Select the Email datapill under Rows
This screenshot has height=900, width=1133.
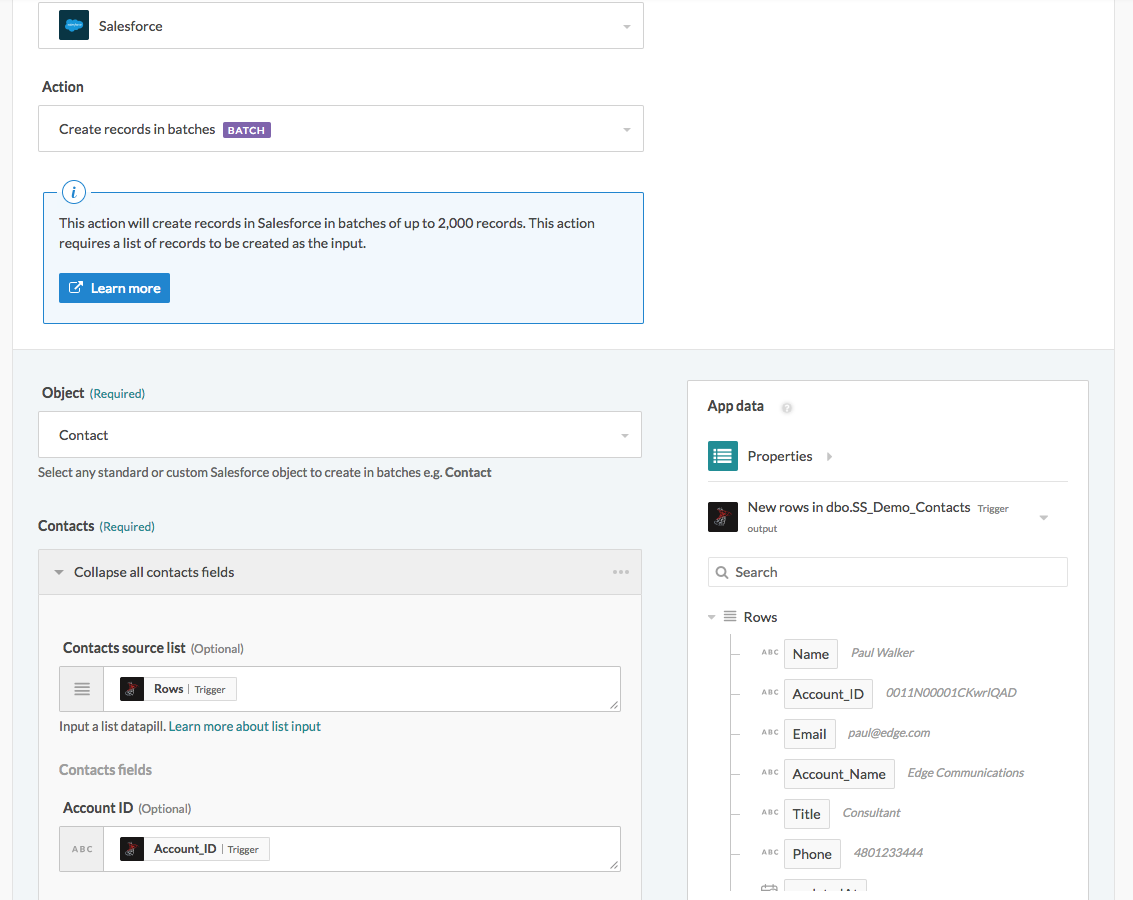[x=809, y=733]
